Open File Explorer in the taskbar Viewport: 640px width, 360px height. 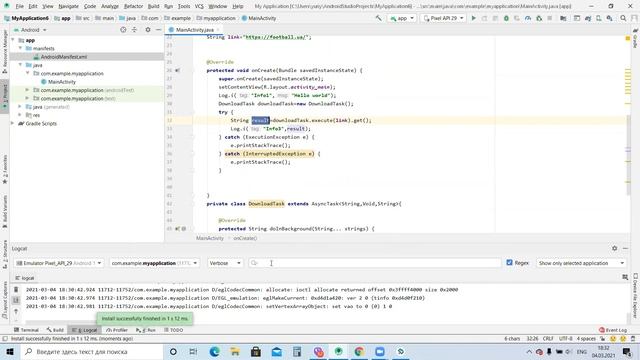(235, 351)
